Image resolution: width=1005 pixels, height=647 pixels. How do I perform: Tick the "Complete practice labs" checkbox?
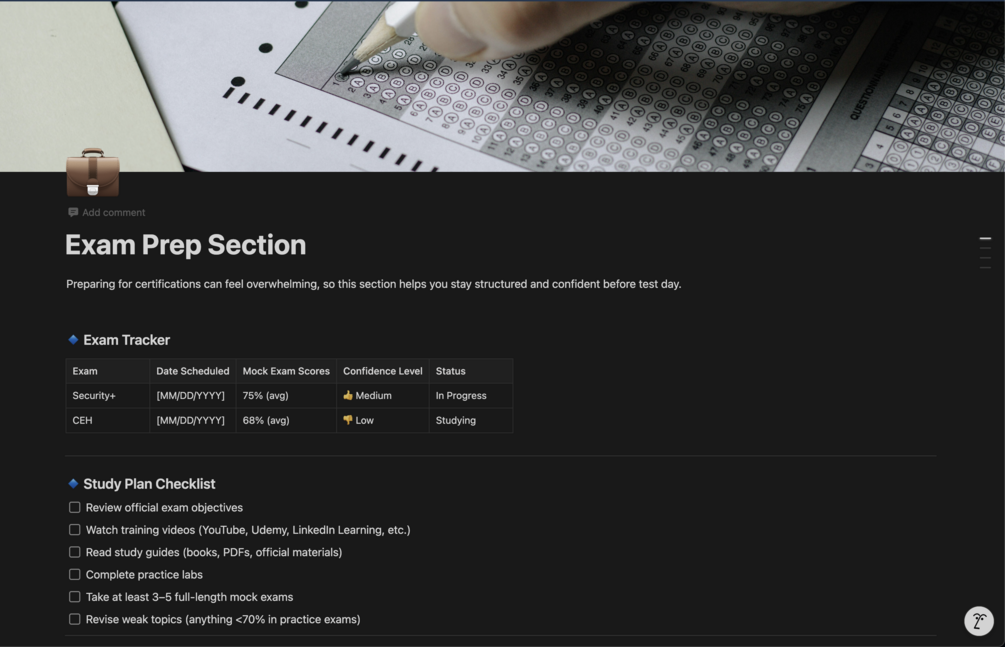75,575
